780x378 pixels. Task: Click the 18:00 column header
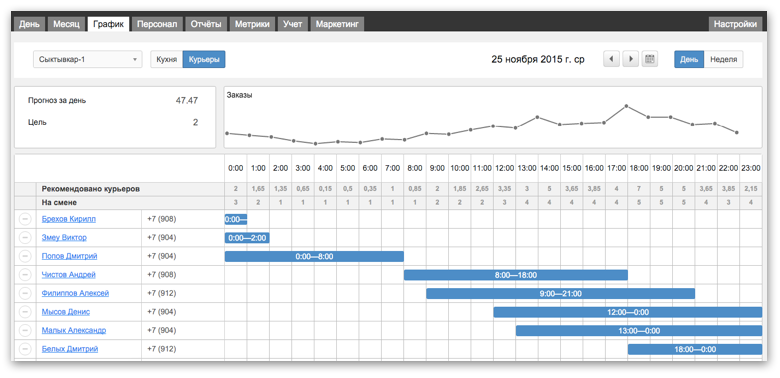pyautogui.click(x=639, y=169)
